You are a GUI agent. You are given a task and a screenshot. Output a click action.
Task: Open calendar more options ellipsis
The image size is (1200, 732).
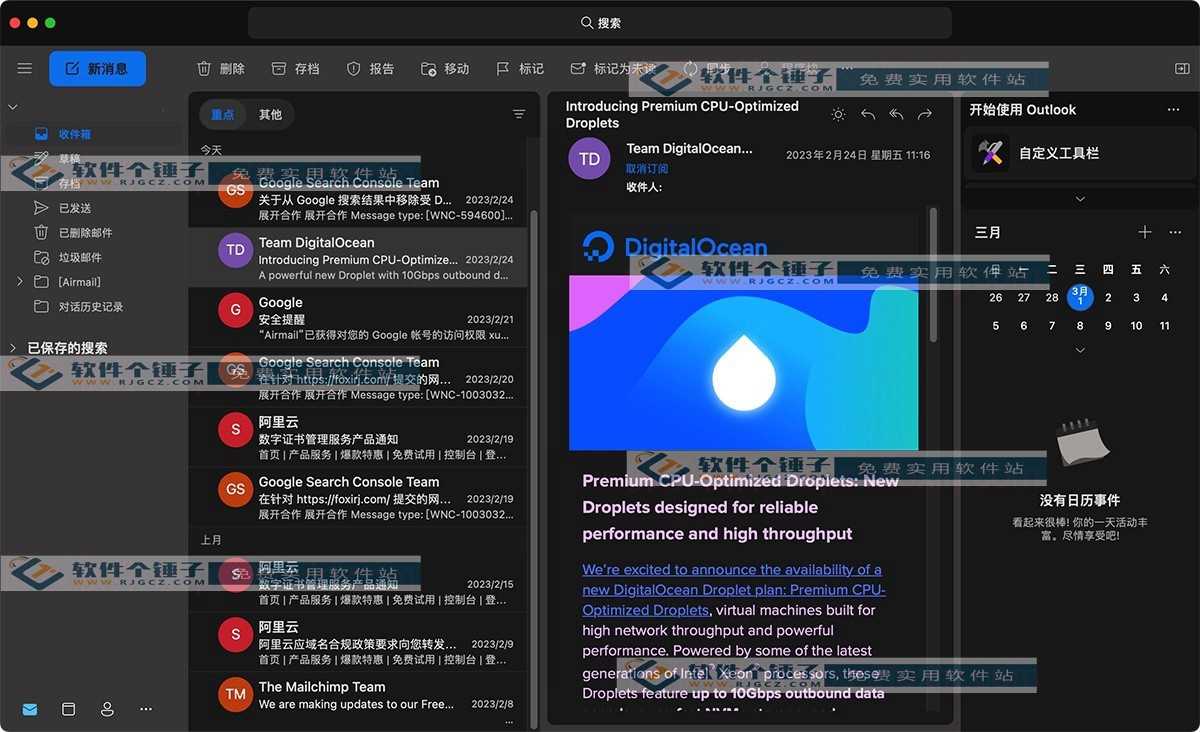[x=1175, y=232]
